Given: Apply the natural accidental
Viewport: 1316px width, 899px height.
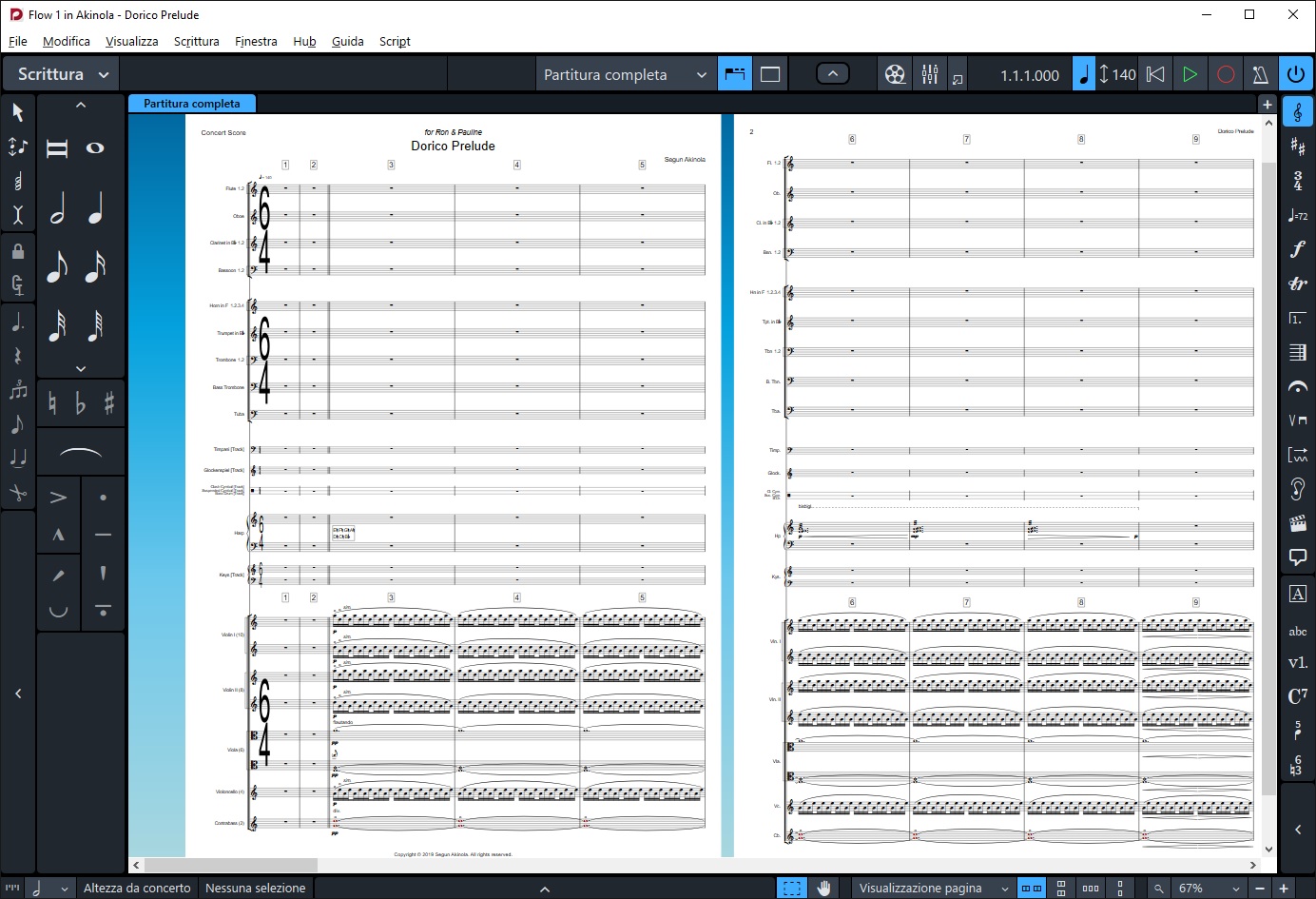Looking at the screenshot, I should pos(53,404).
